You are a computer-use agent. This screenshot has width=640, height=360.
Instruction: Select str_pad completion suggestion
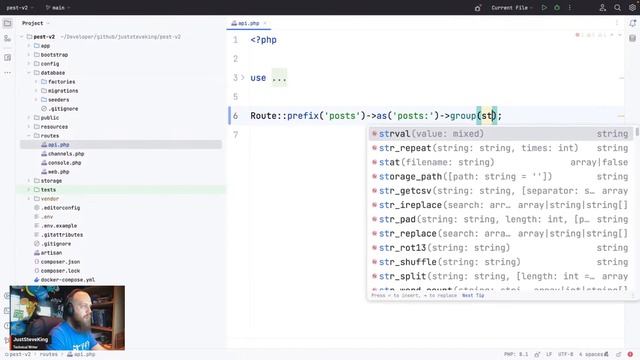pyautogui.click(x=501, y=219)
